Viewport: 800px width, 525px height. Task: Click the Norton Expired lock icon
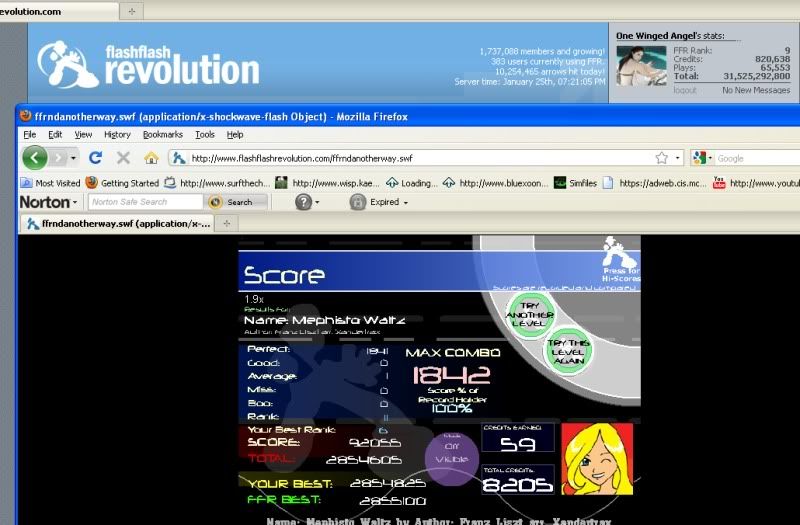357,202
